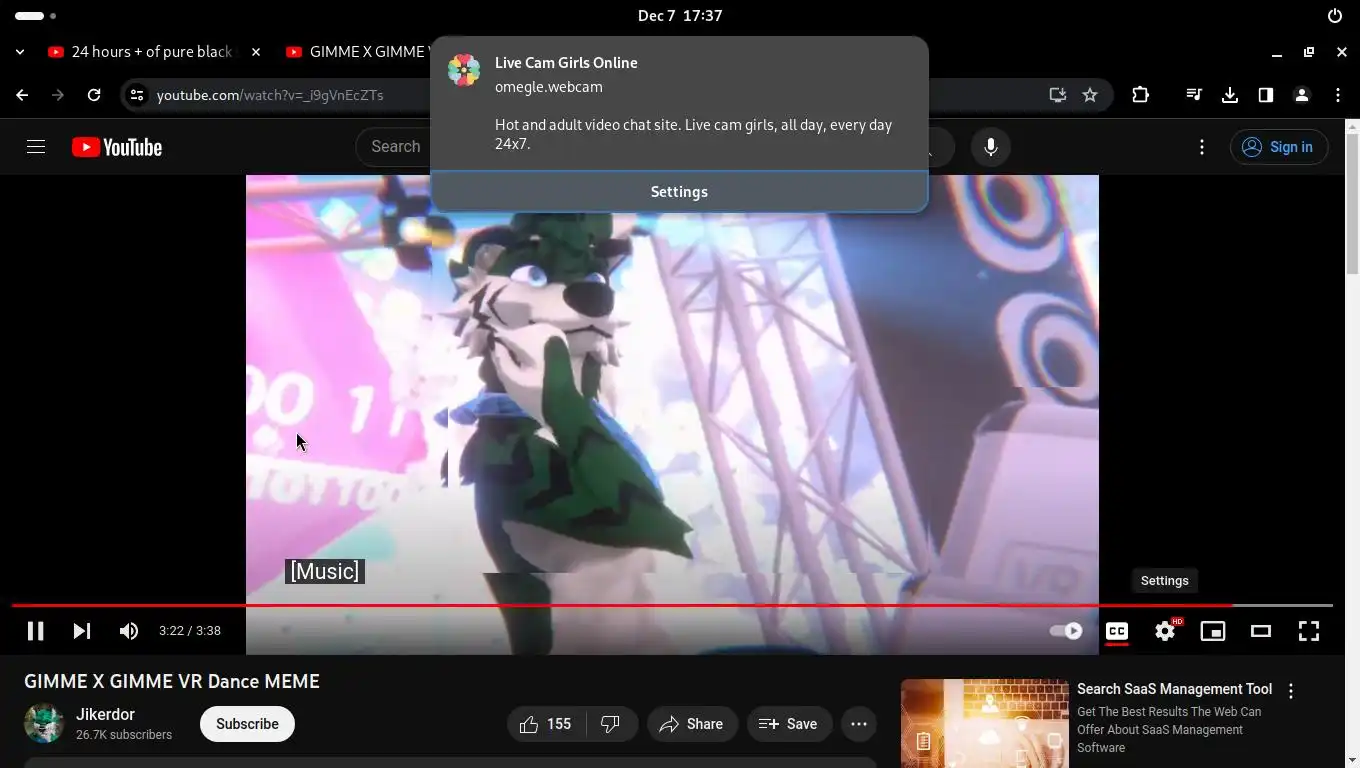Open the Jikerdor channel name link

105,714
